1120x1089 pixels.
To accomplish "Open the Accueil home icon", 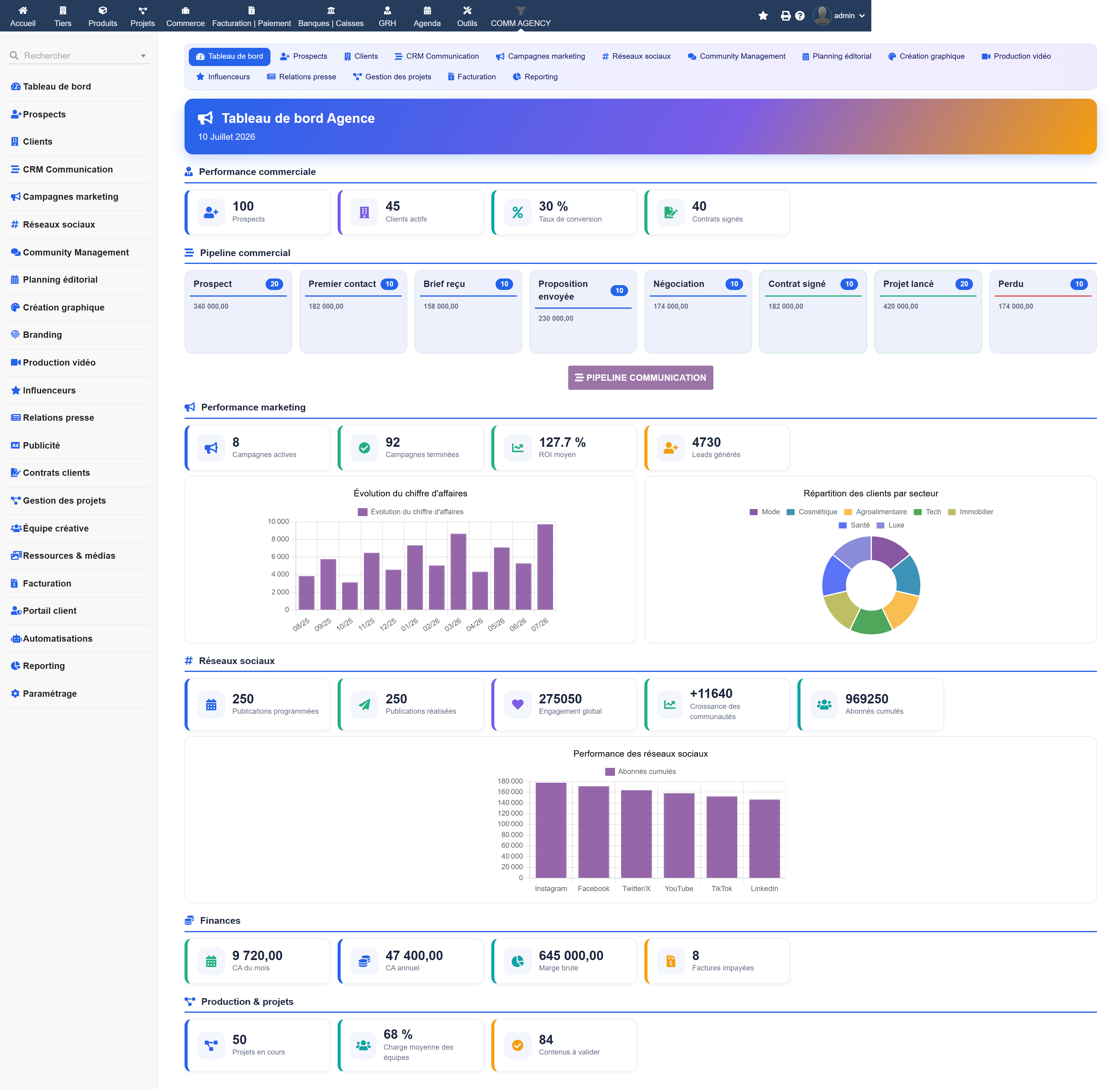I will pos(23,10).
